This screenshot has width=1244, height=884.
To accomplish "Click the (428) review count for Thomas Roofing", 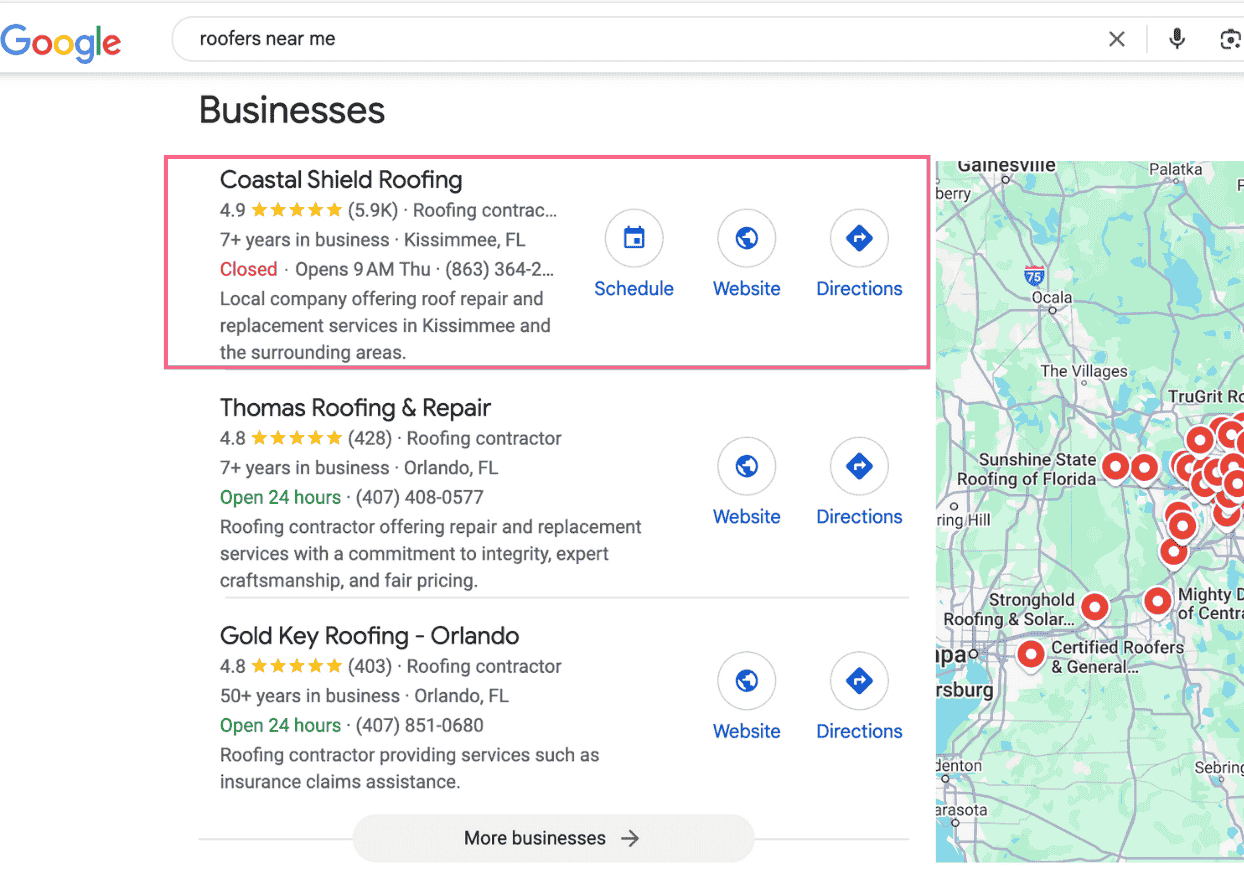I will tap(370, 438).
